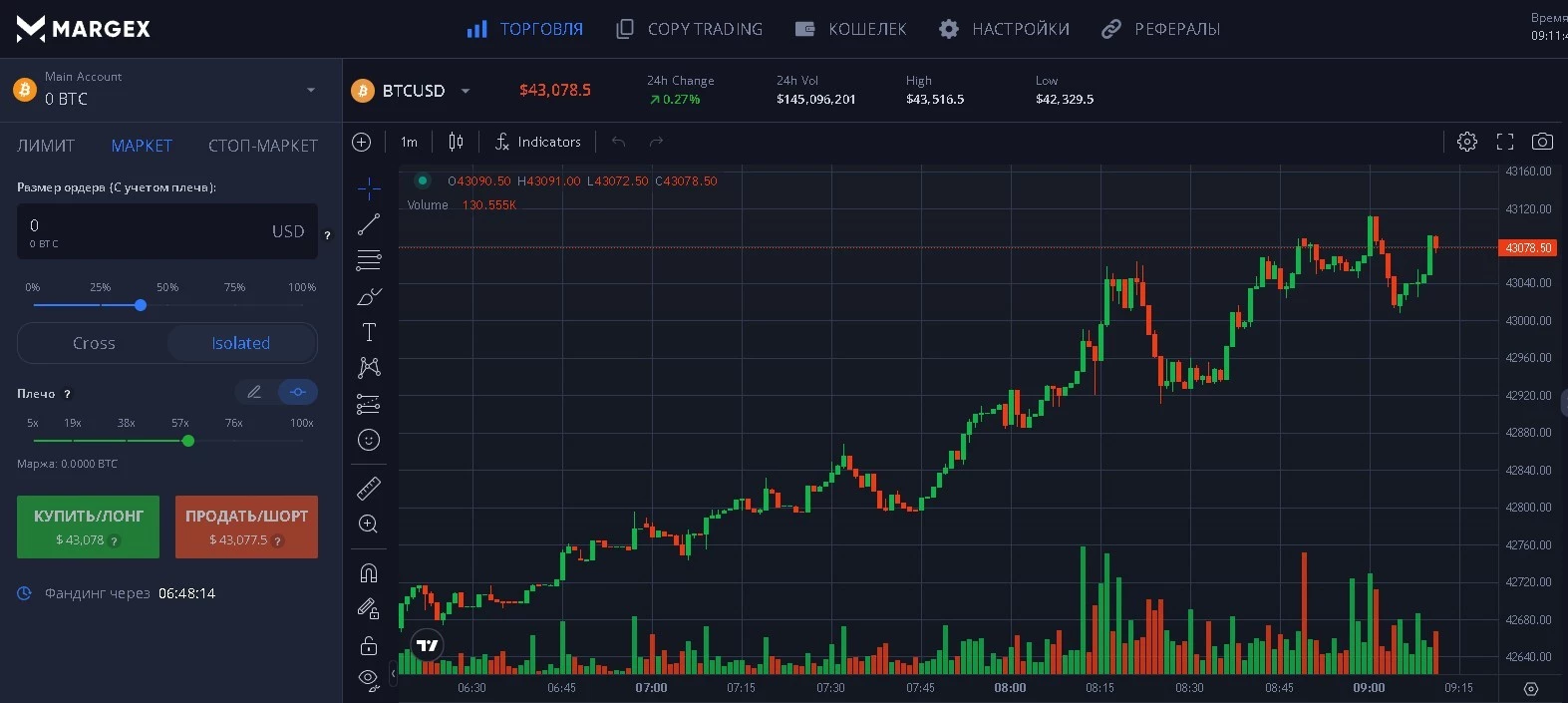Click the undo arrow on chart toolbar

pyautogui.click(x=618, y=142)
